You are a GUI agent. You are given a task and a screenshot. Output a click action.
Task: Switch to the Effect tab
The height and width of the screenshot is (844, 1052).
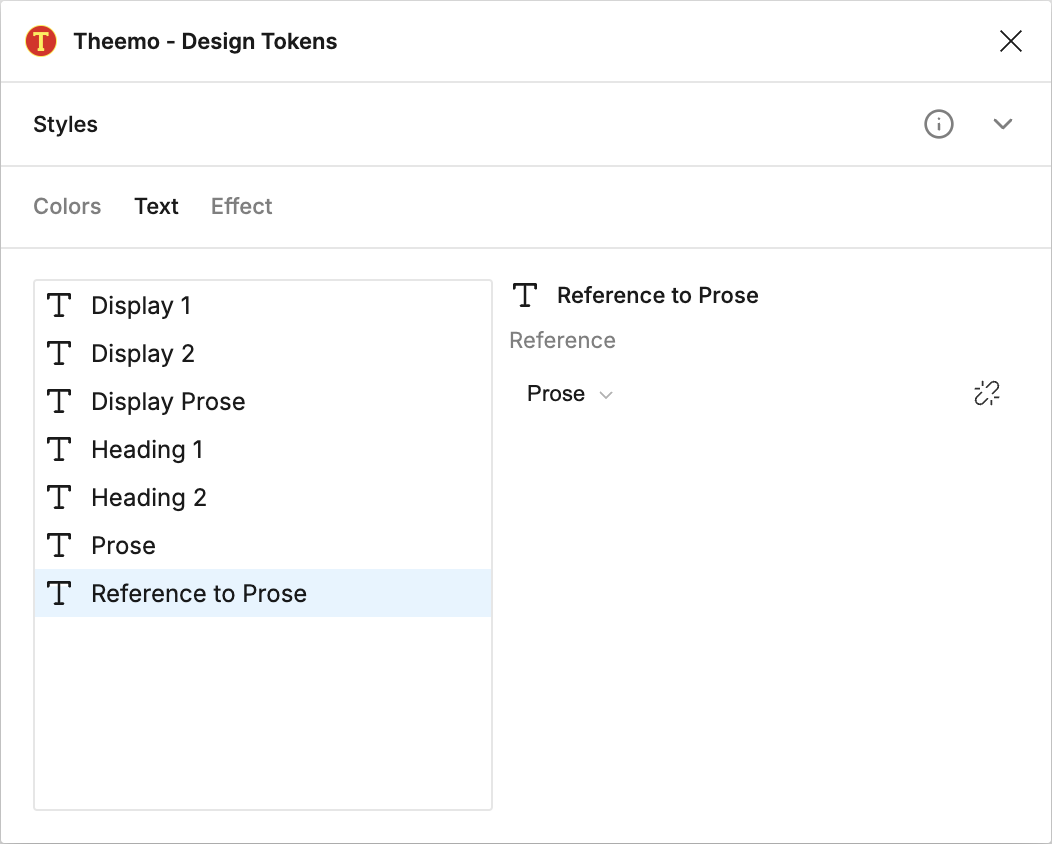(241, 207)
